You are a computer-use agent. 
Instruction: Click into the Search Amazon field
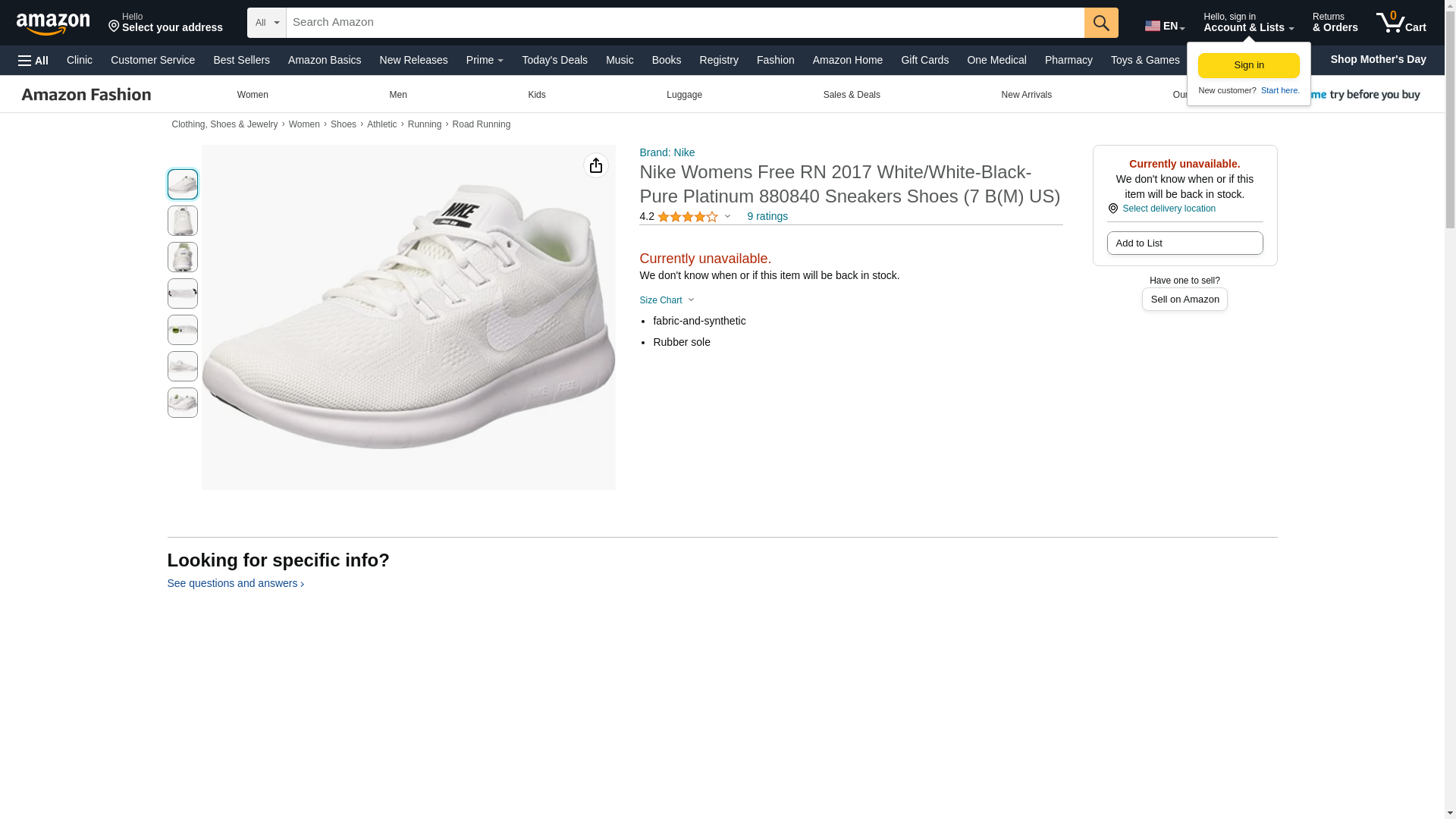(x=684, y=23)
